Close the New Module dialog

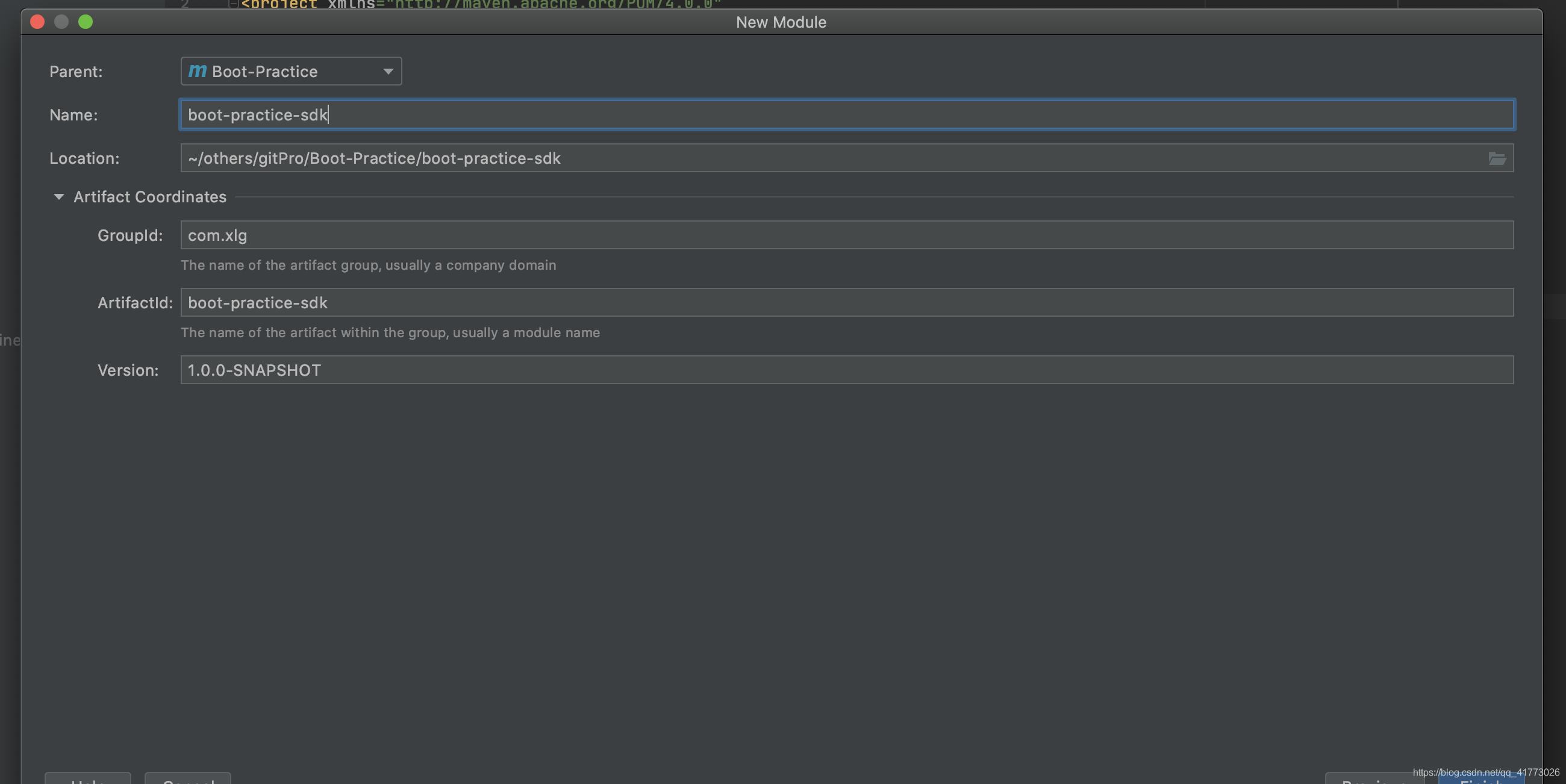(38, 22)
